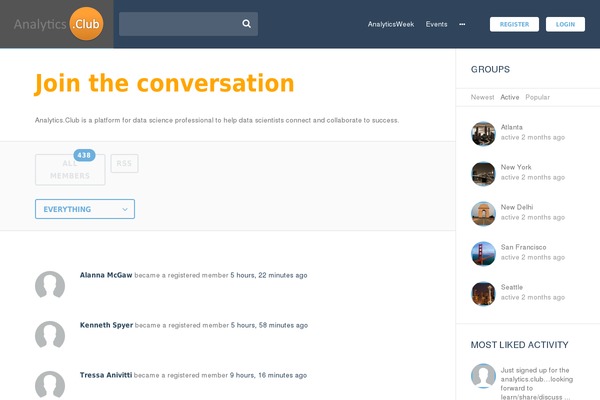
Task: Open the Atlanta group link
Action: 511,127
